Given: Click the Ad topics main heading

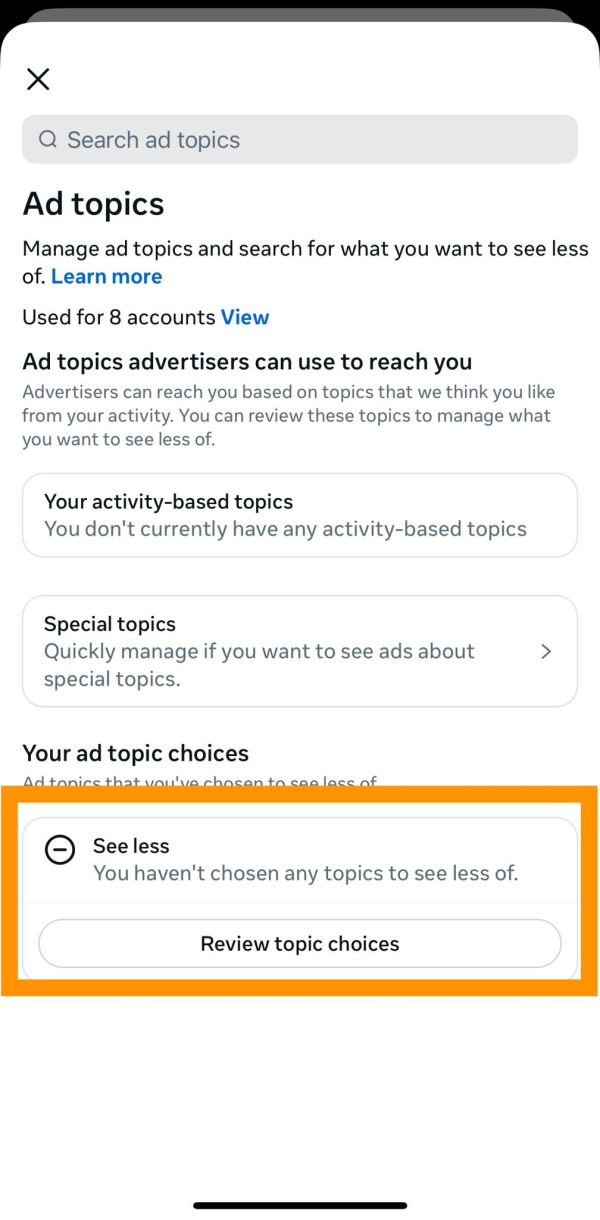Looking at the screenshot, I should tap(94, 204).
